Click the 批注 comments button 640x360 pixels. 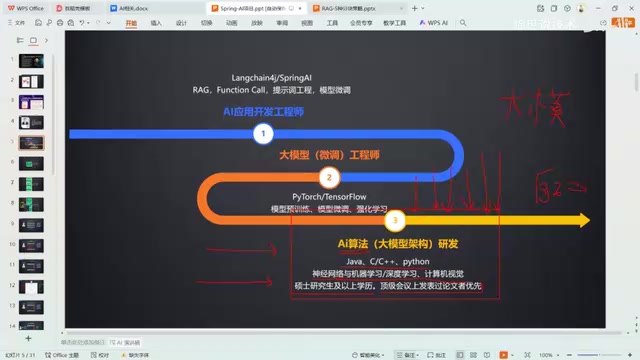[436, 355]
